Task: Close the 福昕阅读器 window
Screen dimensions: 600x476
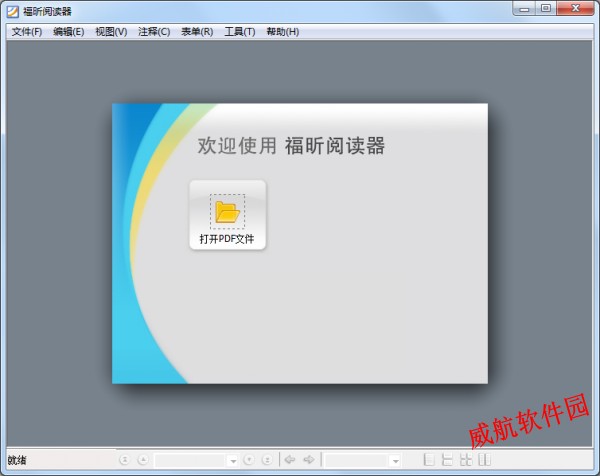Action: click(x=575, y=8)
